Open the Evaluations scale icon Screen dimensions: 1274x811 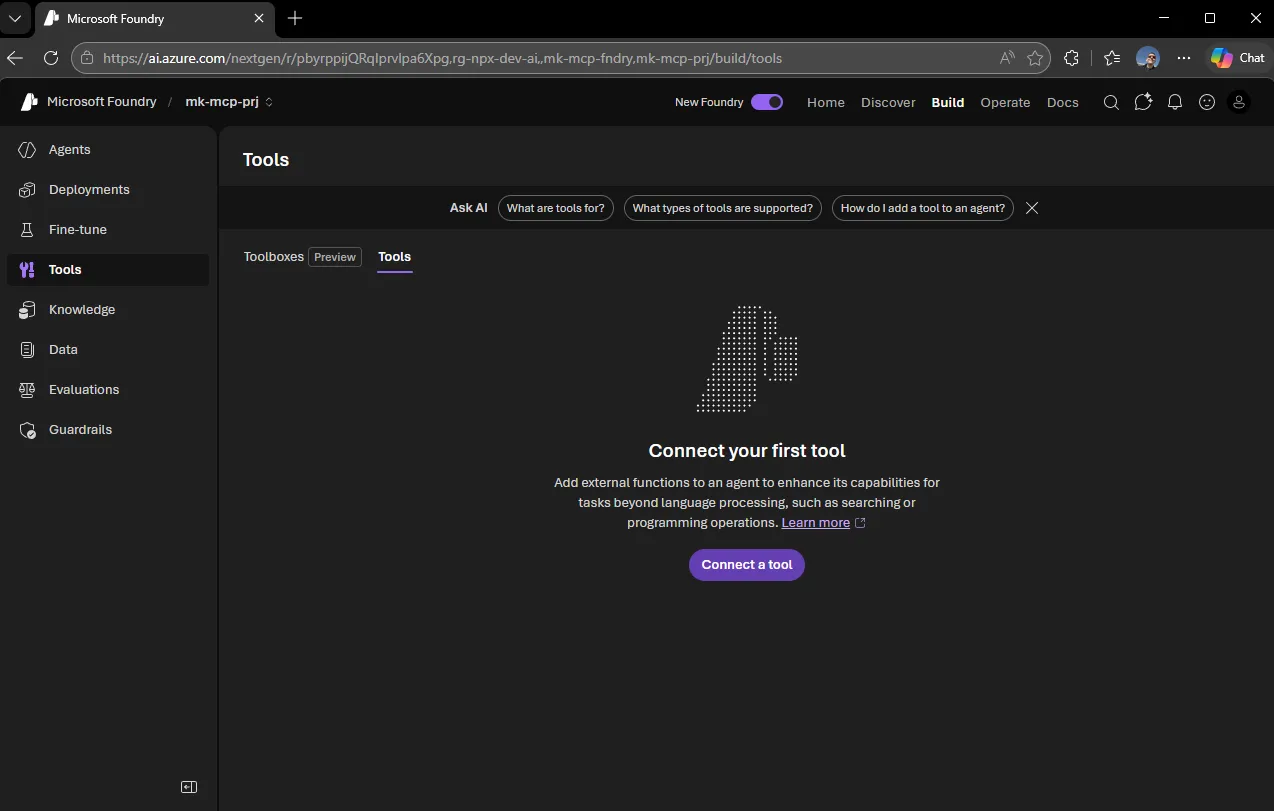pos(28,390)
